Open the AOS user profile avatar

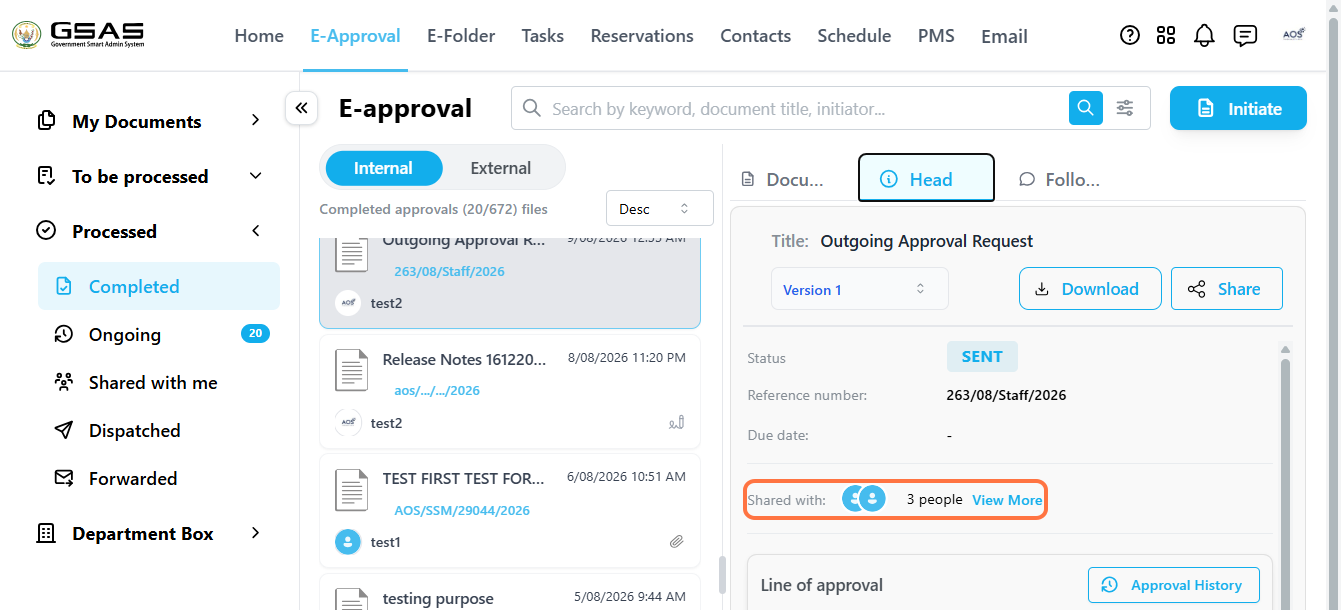point(1294,35)
